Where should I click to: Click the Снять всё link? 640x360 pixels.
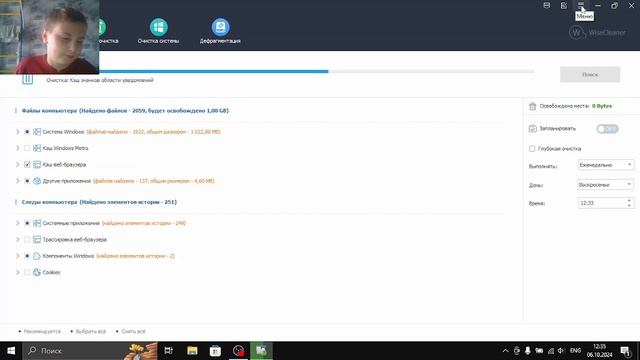pyautogui.click(x=133, y=331)
